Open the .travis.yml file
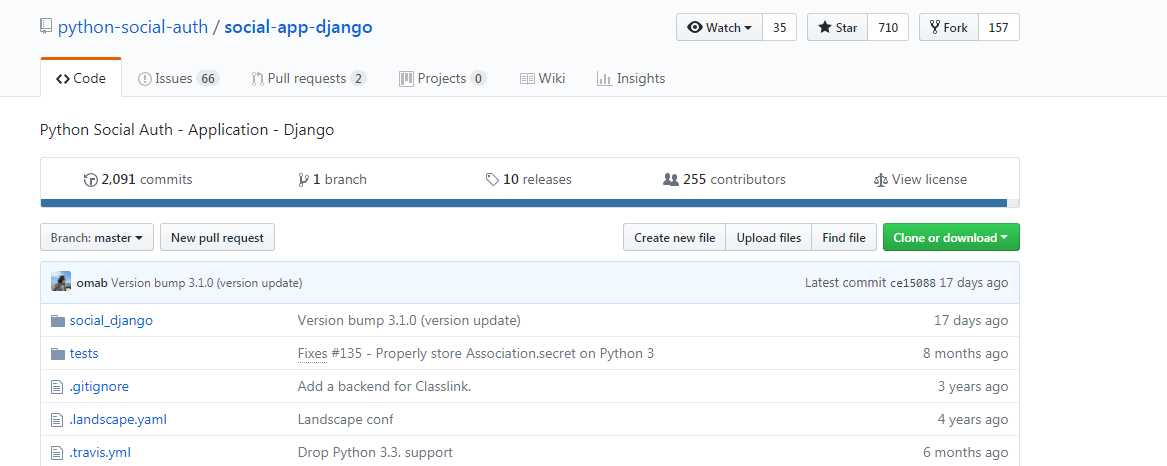The height and width of the screenshot is (466, 1167). (100, 452)
